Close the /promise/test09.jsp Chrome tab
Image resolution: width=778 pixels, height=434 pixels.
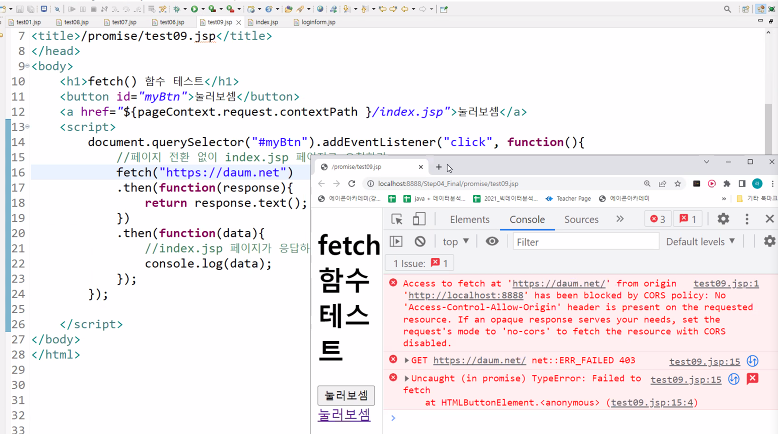coord(421,167)
